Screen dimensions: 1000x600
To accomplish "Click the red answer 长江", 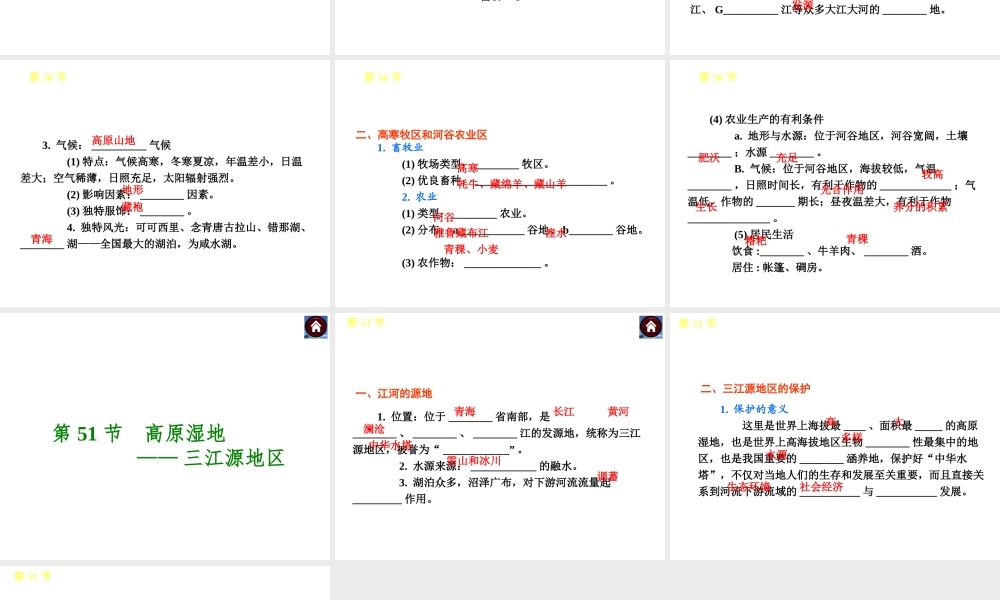I will (x=564, y=412).
